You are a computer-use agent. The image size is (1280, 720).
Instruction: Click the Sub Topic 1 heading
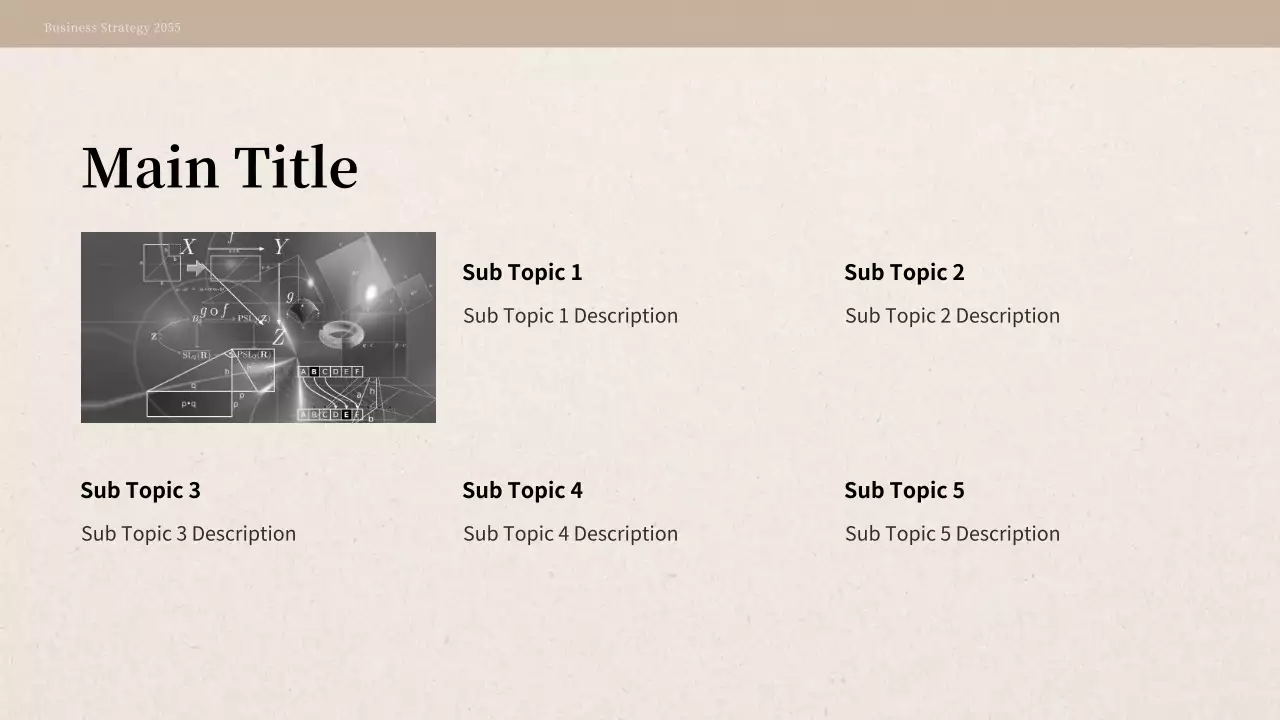tap(522, 272)
